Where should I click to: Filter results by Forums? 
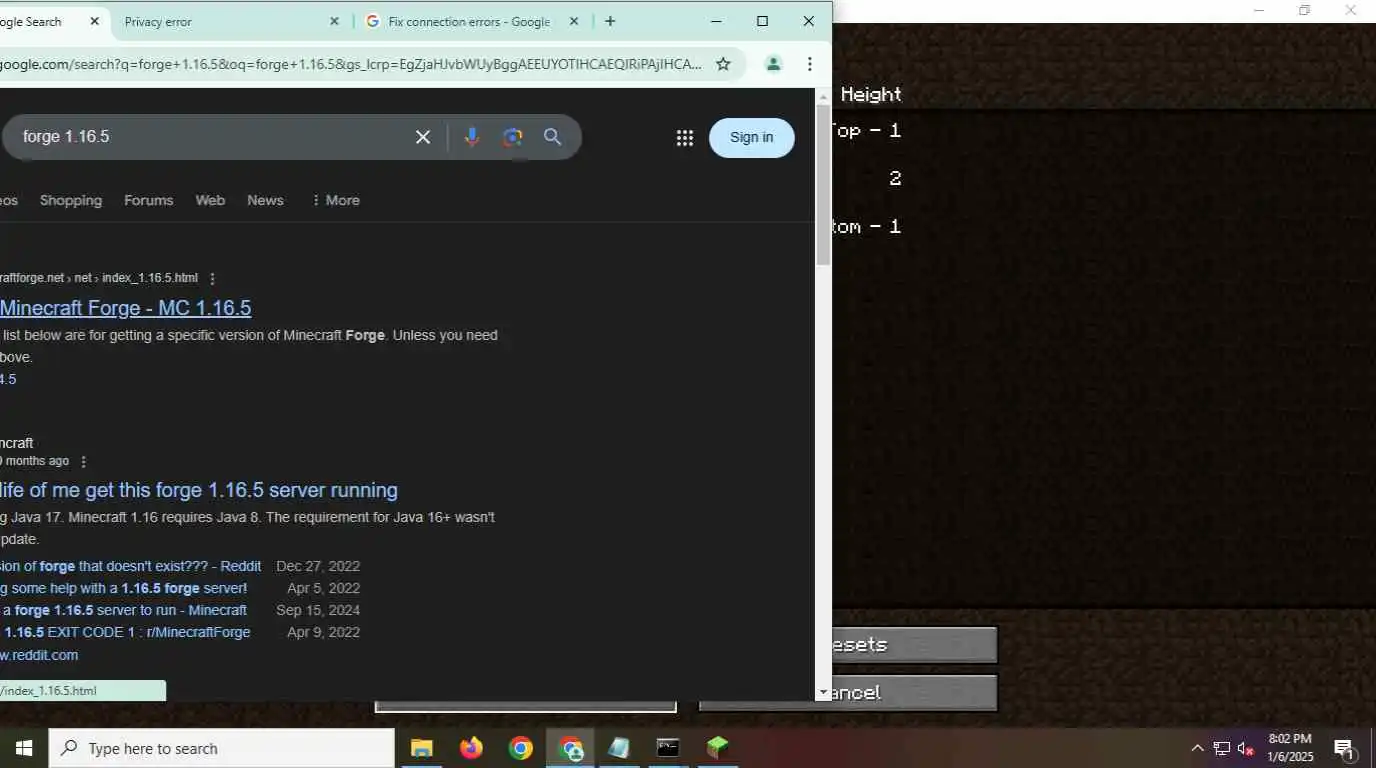click(149, 200)
